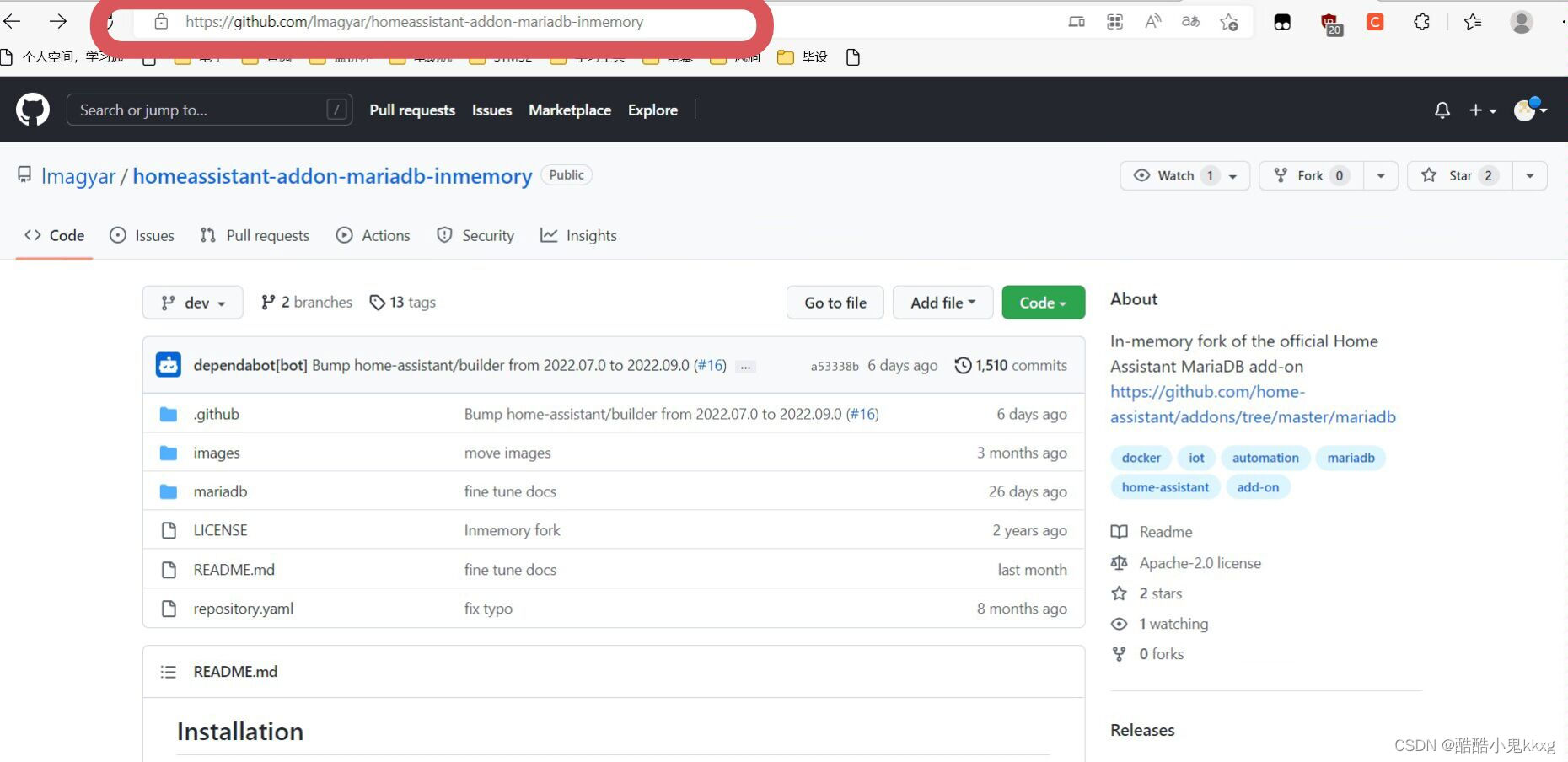Image resolution: width=1568 pixels, height=762 pixels.
Task: Open the mariadb folder
Action: pos(220,491)
